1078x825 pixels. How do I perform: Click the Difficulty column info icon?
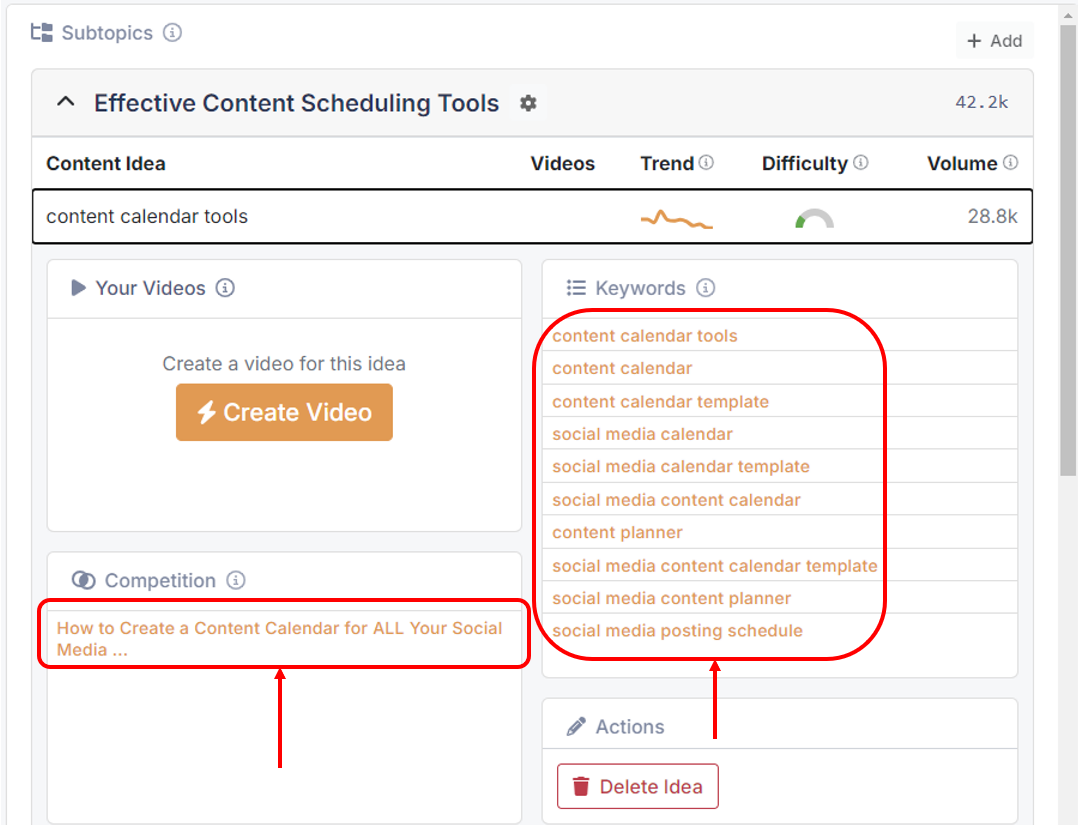860,162
